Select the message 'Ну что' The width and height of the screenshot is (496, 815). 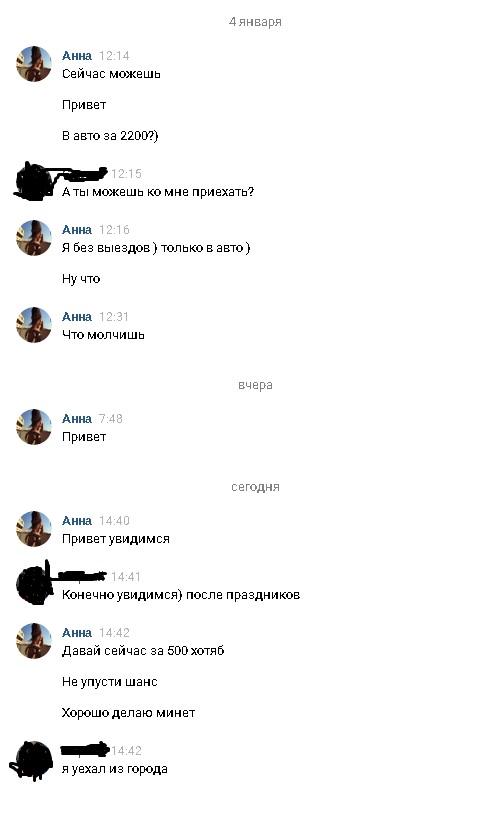point(81,279)
